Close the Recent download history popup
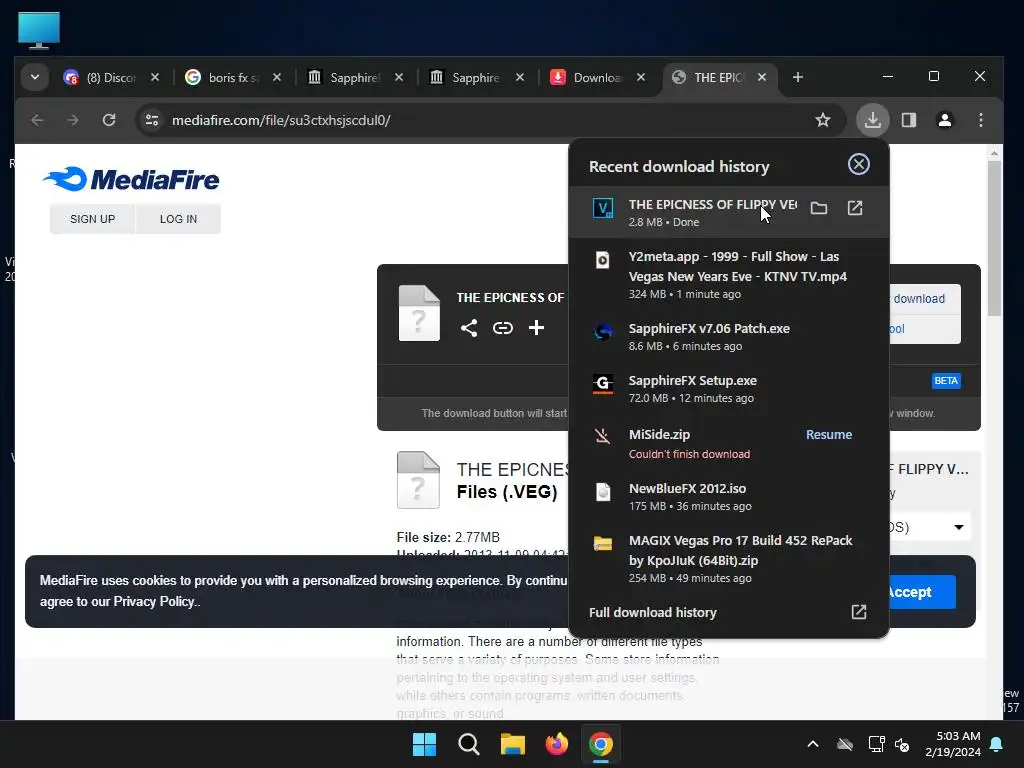This screenshot has height=768, width=1024. click(859, 164)
